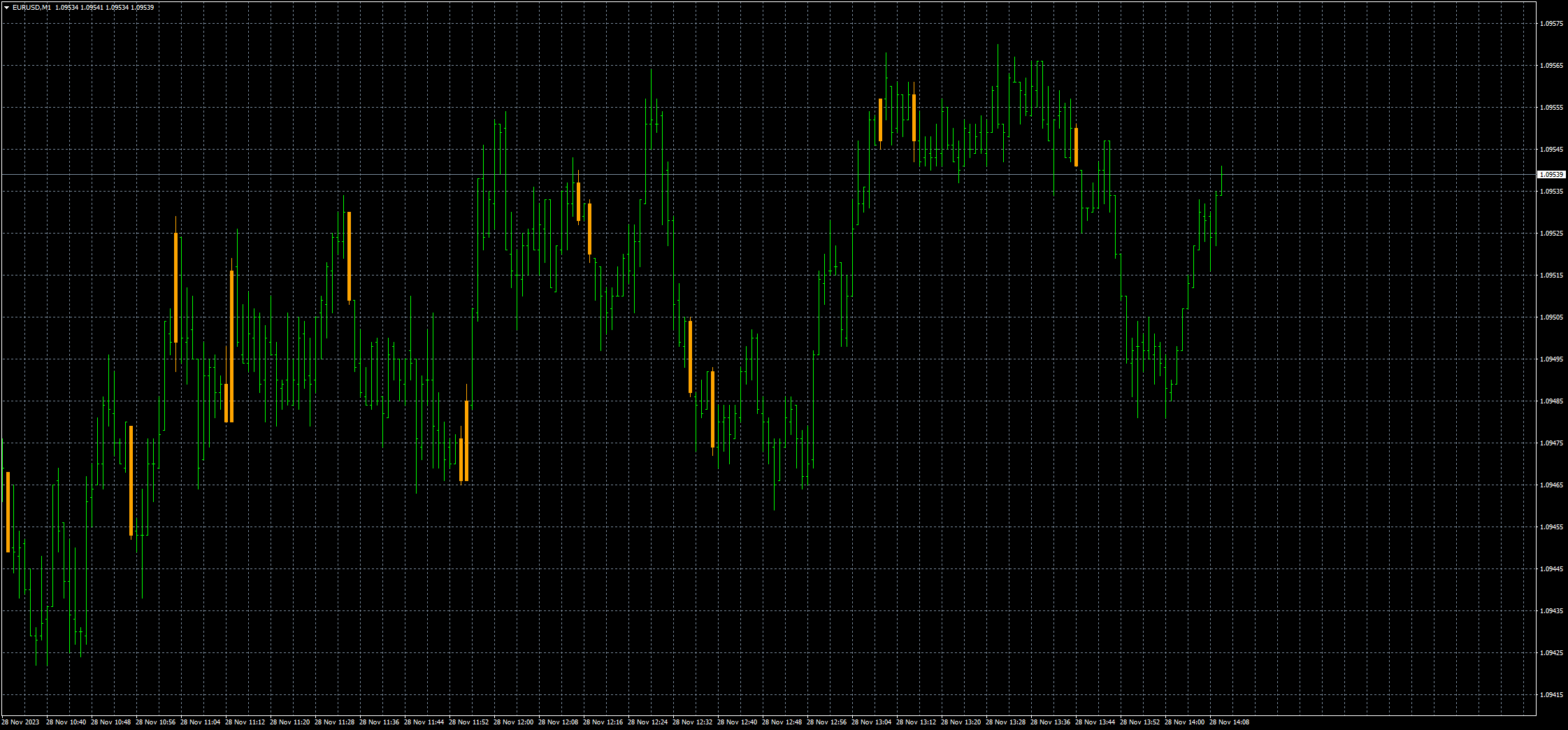Click the 1.09555 price scale value
This screenshot has height=730, width=1568.
1552,108
